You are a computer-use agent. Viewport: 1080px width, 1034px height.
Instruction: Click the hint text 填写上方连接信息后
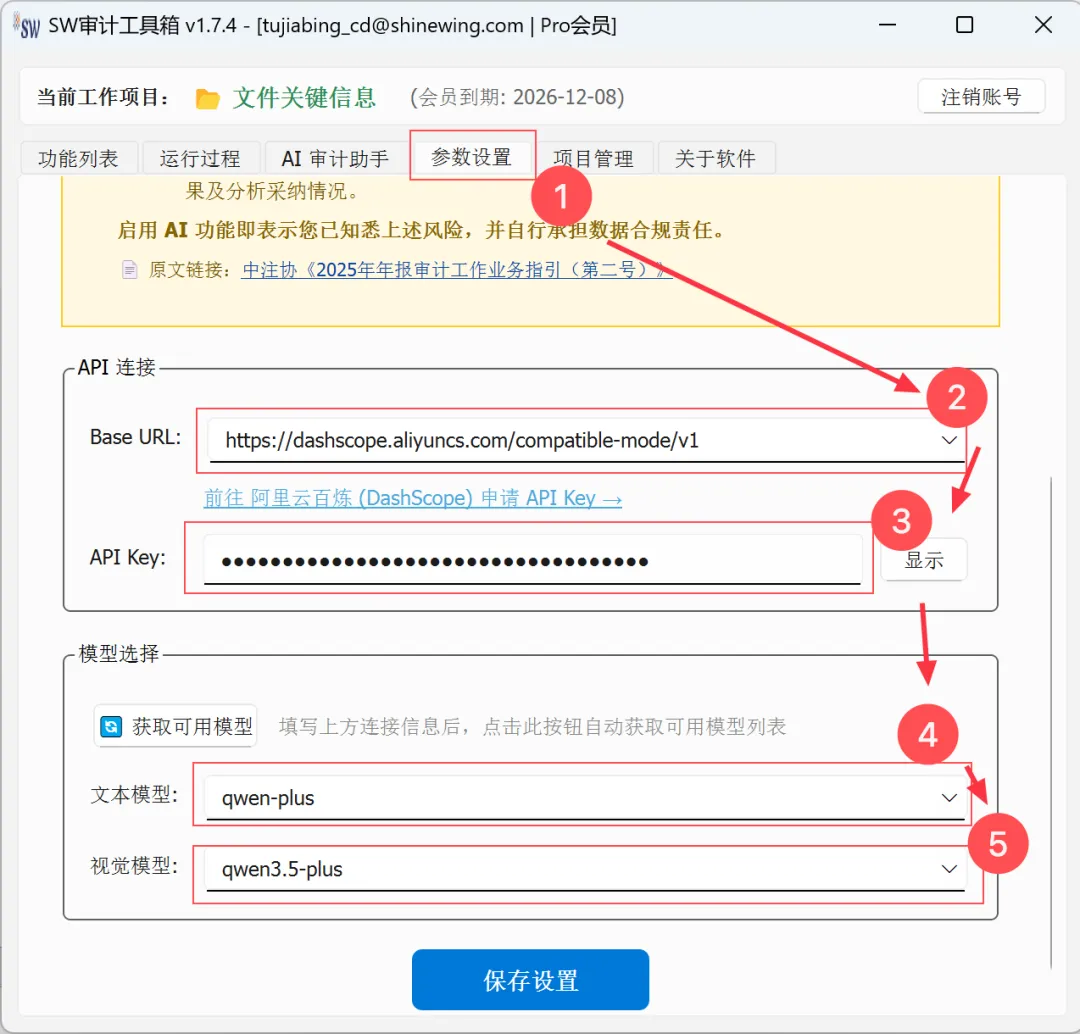[x=532, y=726]
